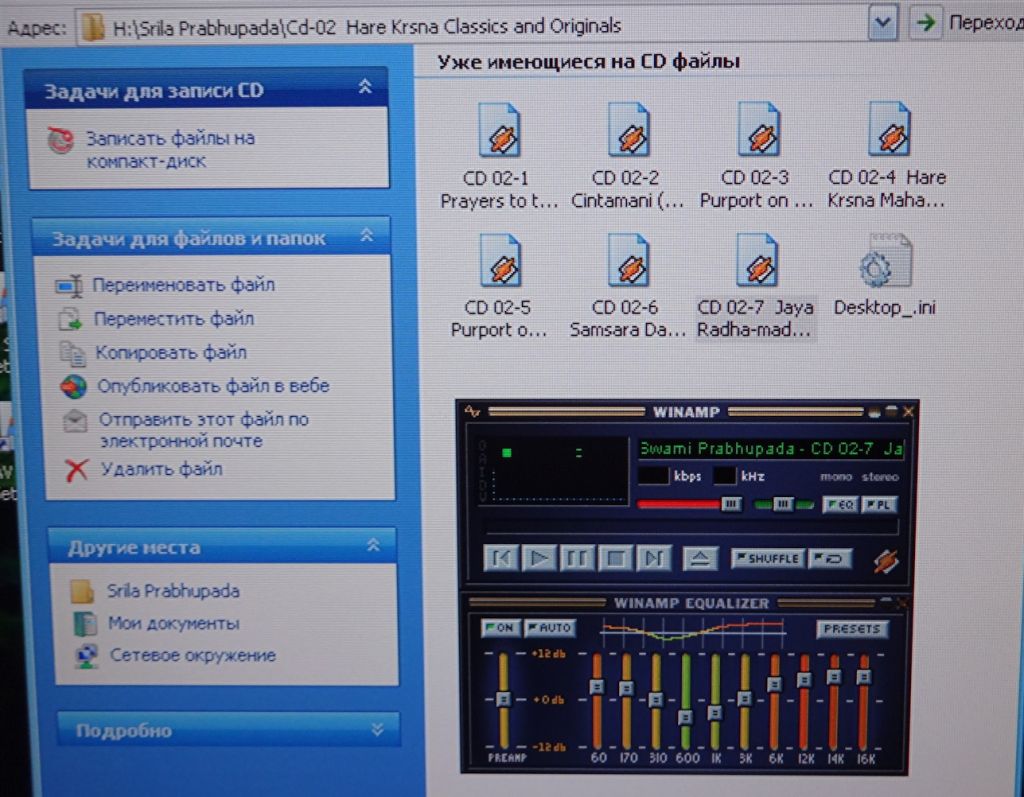Click the green Go arrow button
Screen dimensions: 1024x797
click(925, 23)
